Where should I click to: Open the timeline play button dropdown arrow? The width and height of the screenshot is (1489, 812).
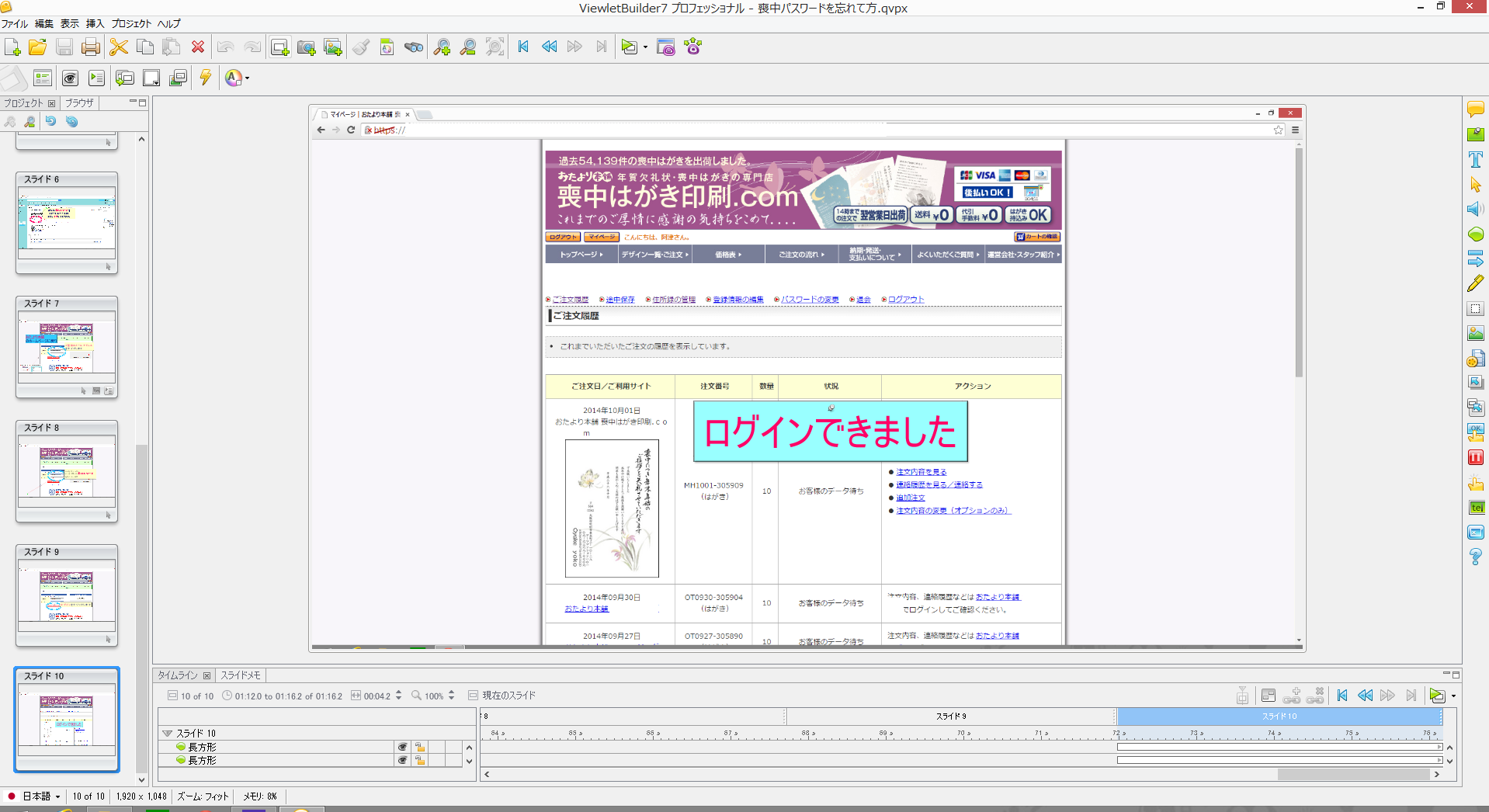click(x=1453, y=696)
